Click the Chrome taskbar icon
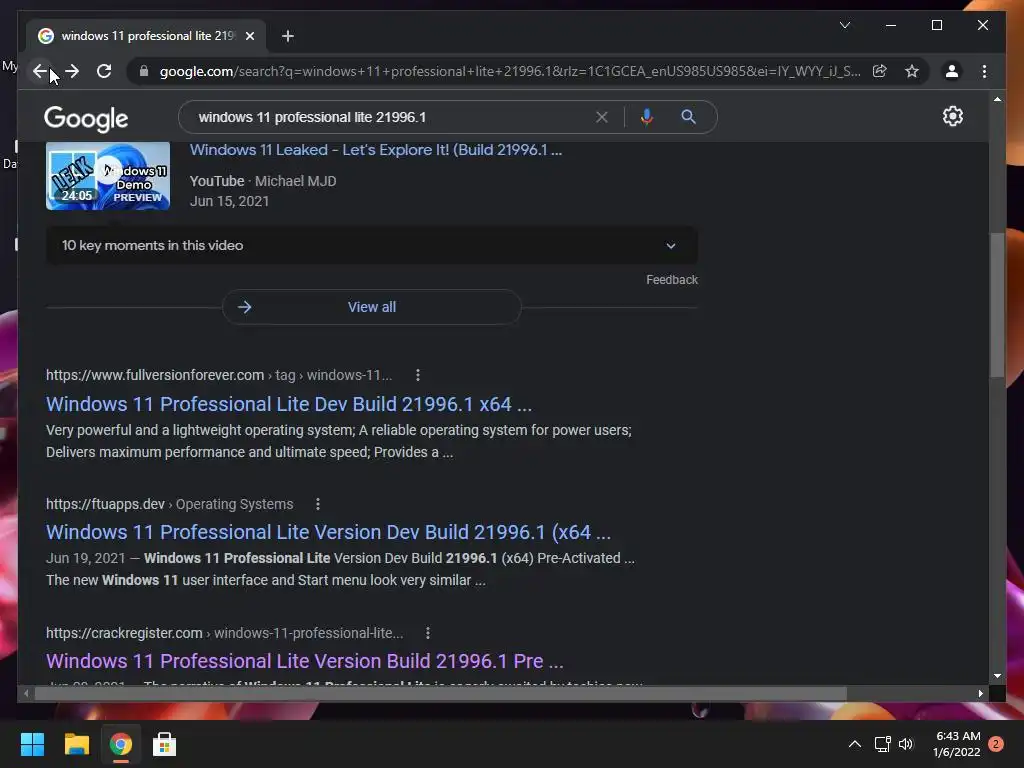Screen dimensions: 1024x768 tap(120, 744)
